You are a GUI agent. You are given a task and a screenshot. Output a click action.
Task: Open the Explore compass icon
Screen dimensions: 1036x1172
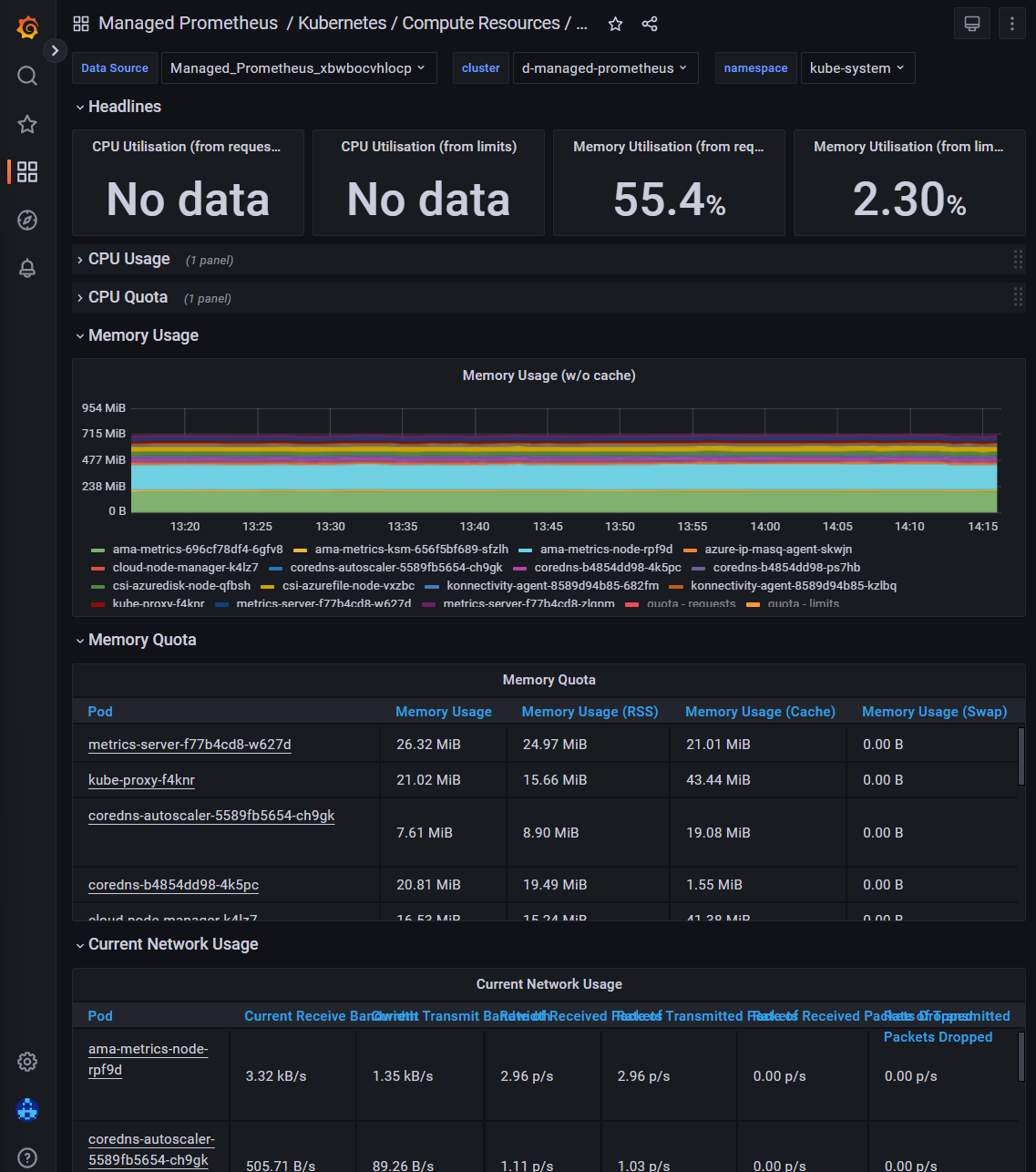[x=27, y=221]
